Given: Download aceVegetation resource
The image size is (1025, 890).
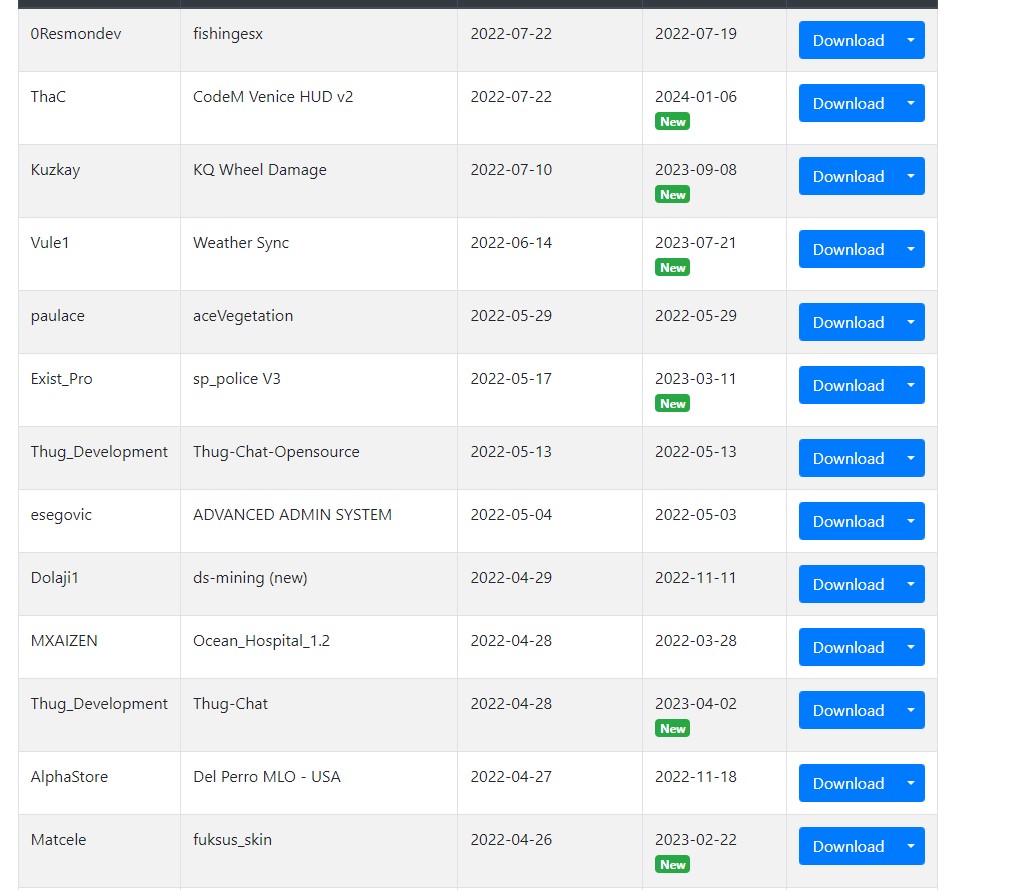Looking at the screenshot, I should coord(848,322).
